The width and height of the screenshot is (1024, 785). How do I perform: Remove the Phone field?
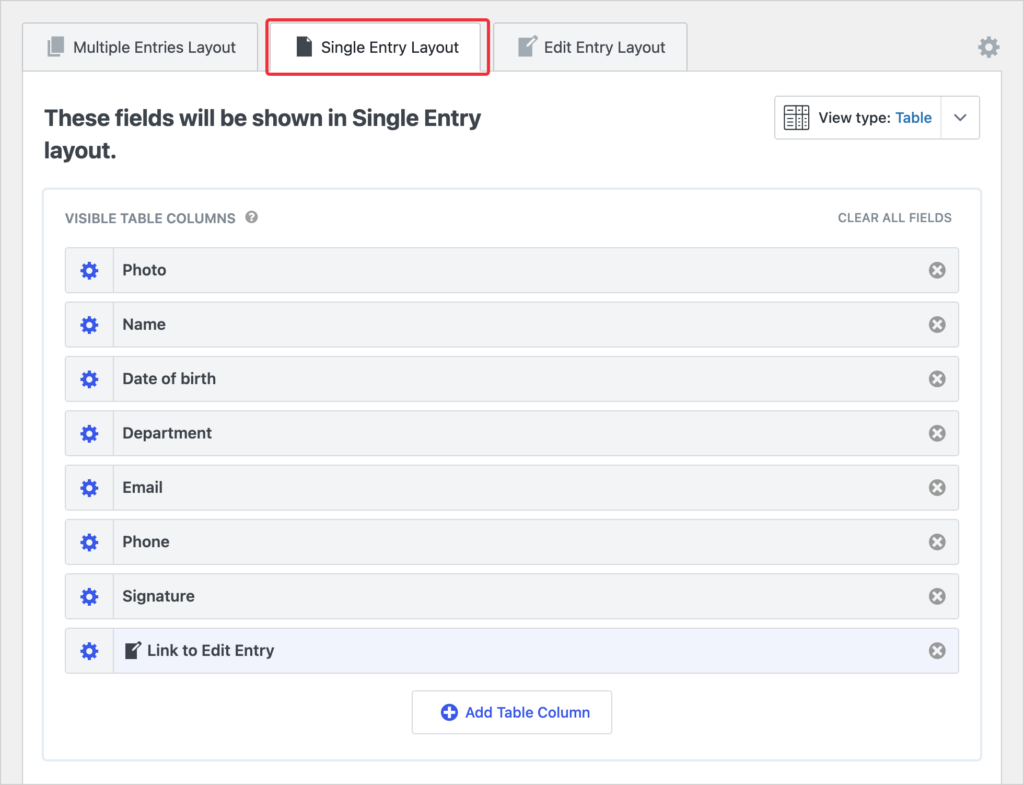[937, 542]
